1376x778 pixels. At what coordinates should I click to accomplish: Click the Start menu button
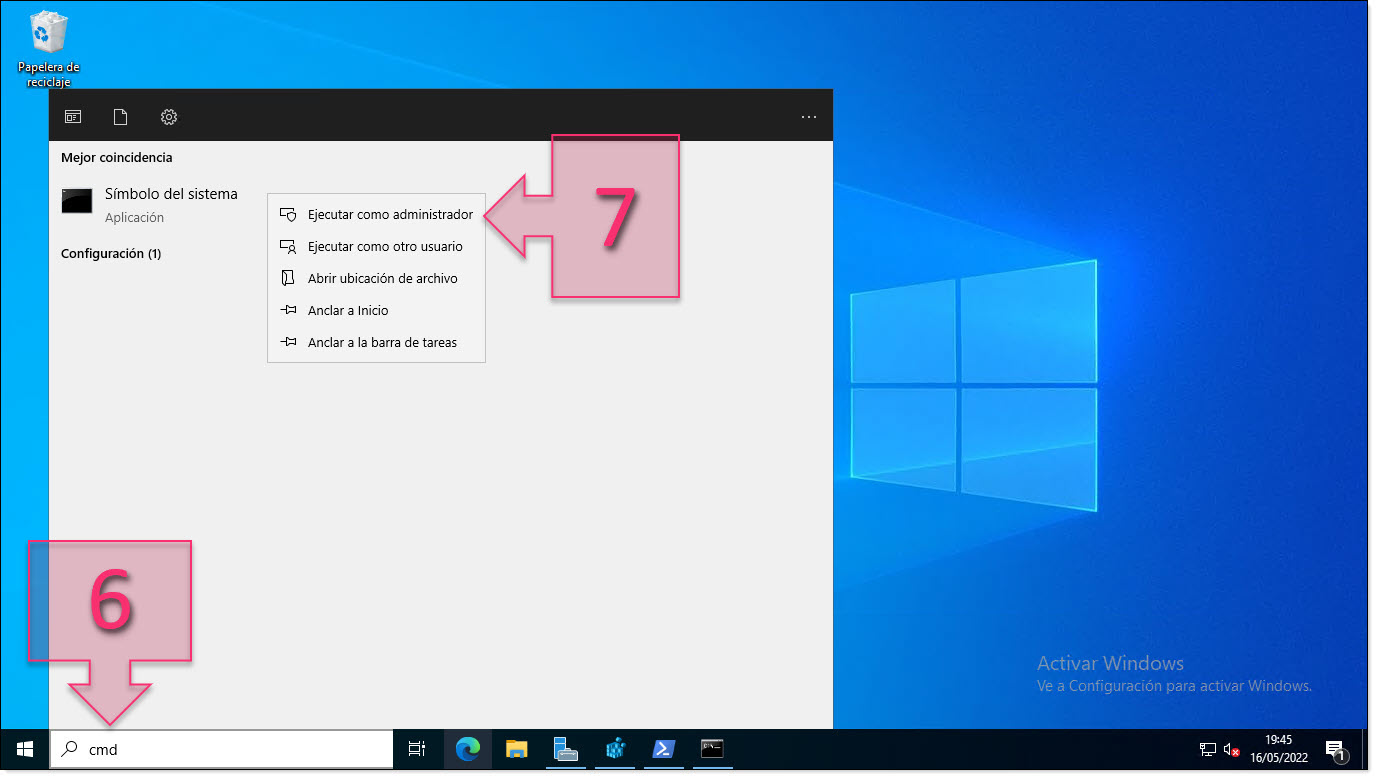[22, 749]
